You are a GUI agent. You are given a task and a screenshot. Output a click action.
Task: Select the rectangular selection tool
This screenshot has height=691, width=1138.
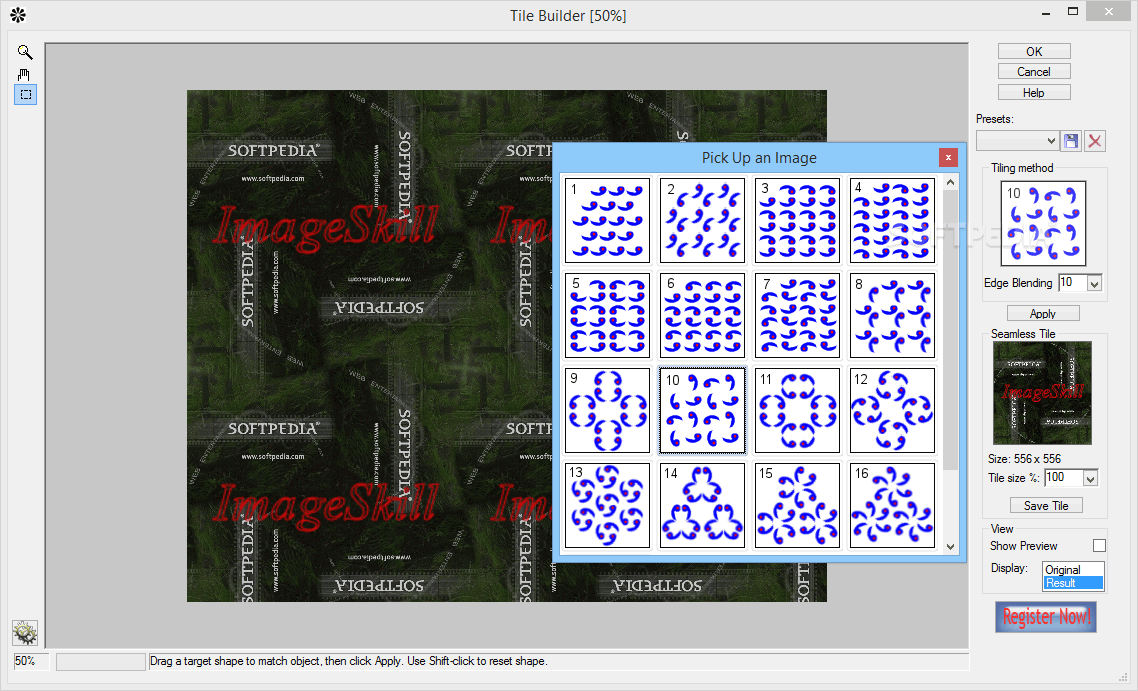25,94
